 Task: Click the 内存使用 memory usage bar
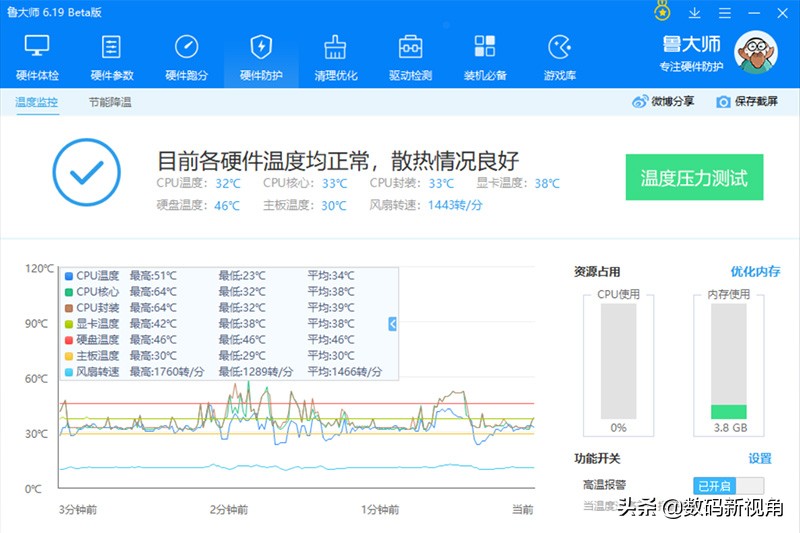[x=729, y=361]
